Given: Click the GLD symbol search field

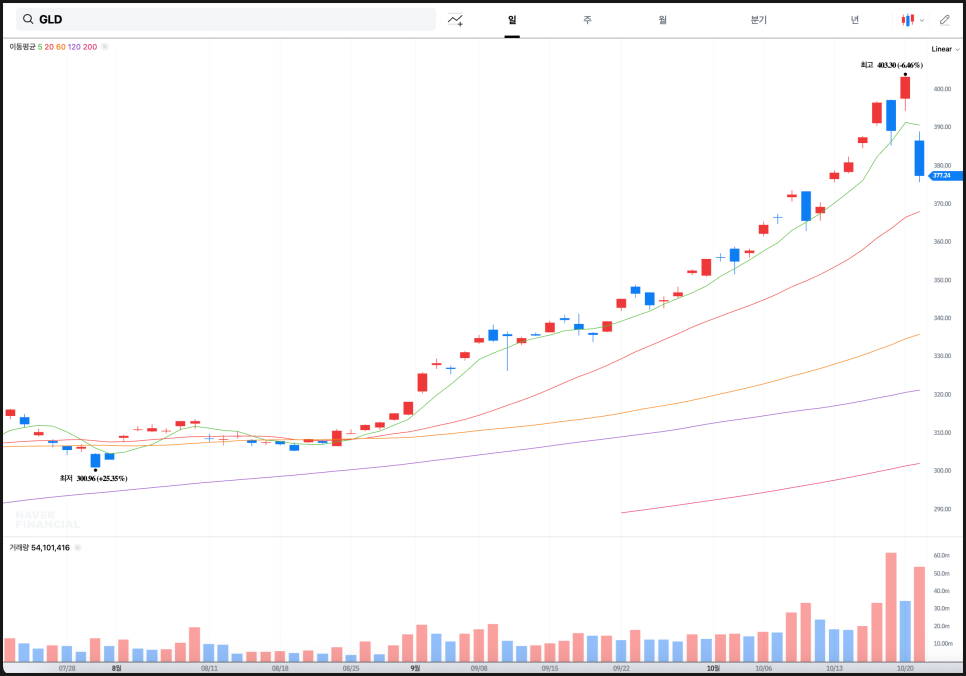Looking at the screenshot, I should (x=230, y=19).
